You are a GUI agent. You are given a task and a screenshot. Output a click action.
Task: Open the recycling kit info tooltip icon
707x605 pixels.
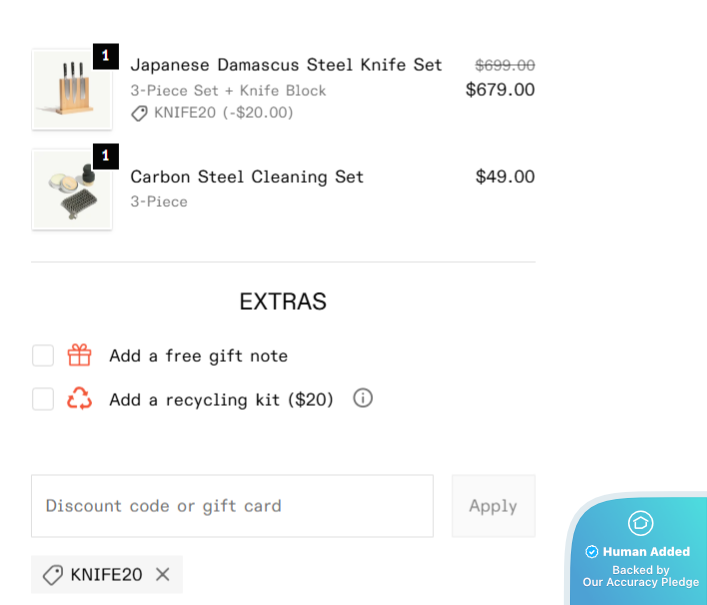pos(363,398)
